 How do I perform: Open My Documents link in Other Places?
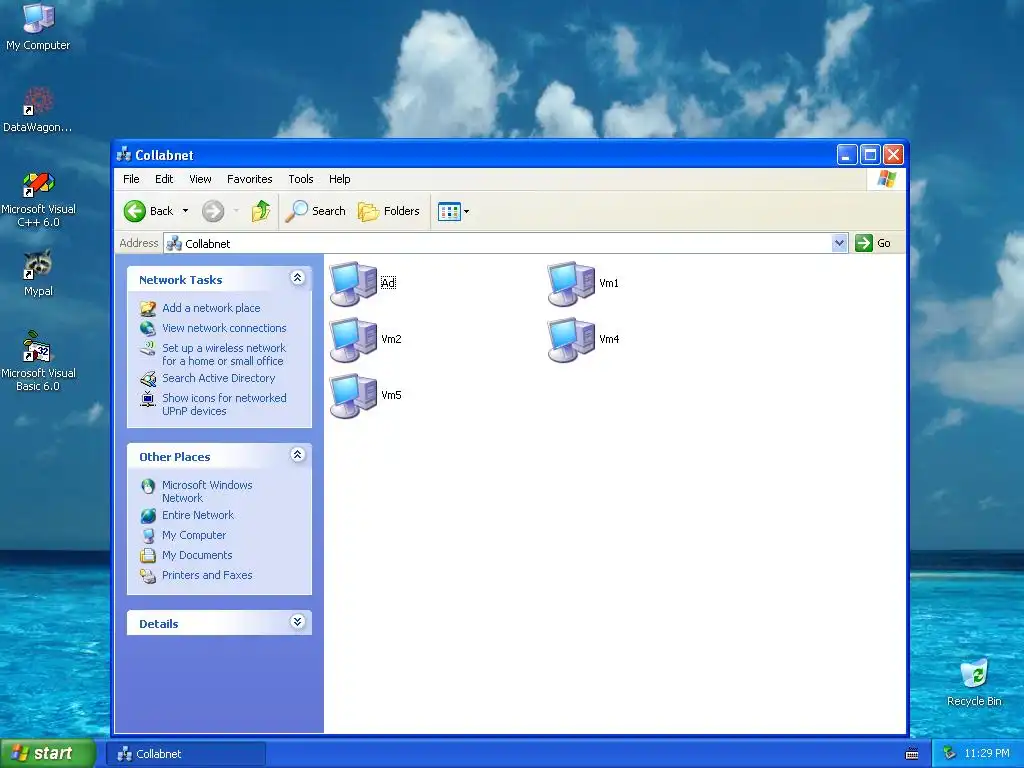[197, 555]
